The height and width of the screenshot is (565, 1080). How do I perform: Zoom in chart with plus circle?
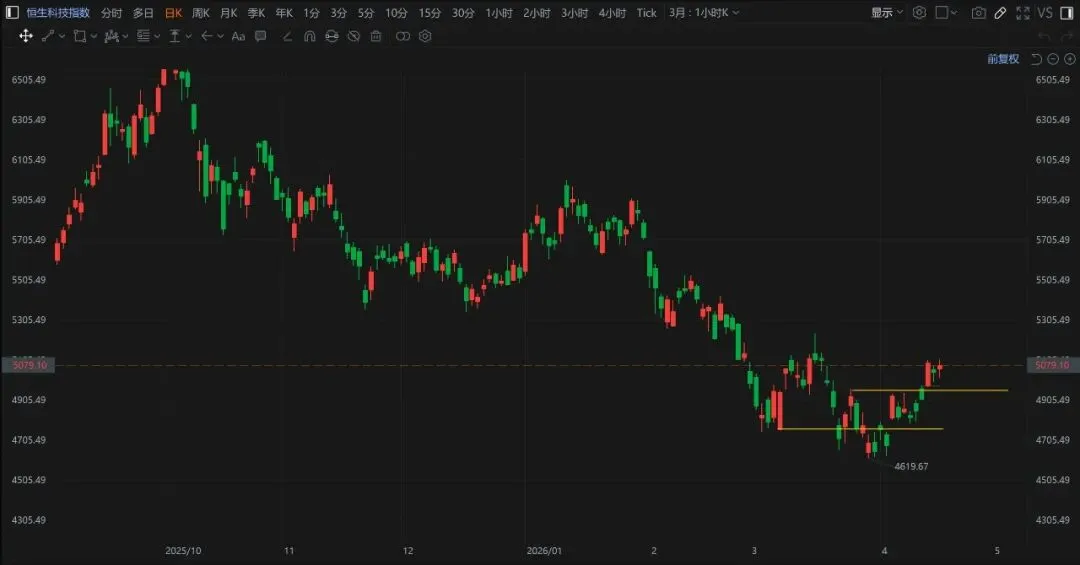coord(1070,59)
